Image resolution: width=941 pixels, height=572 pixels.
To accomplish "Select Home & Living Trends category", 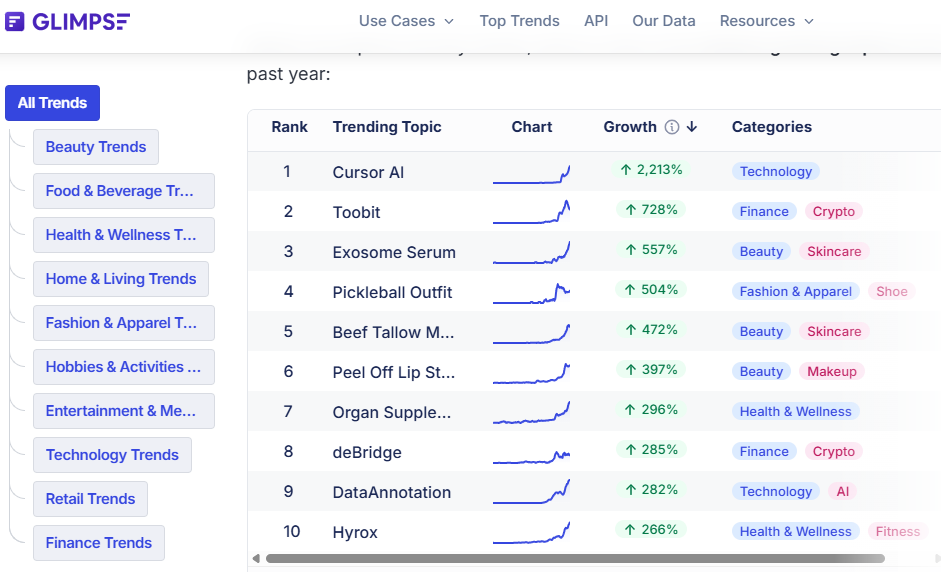I will pyautogui.click(x=121, y=279).
